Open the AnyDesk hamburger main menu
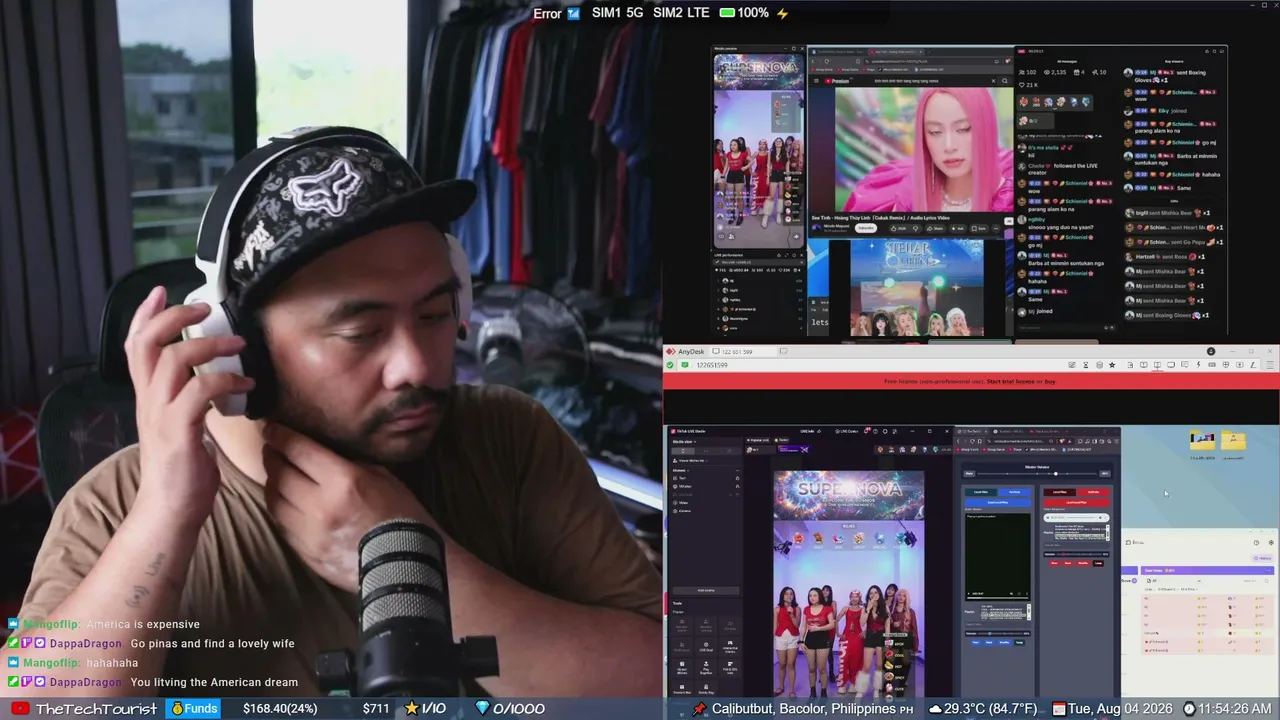The width and height of the screenshot is (1280, 720). pos(1271,365)
